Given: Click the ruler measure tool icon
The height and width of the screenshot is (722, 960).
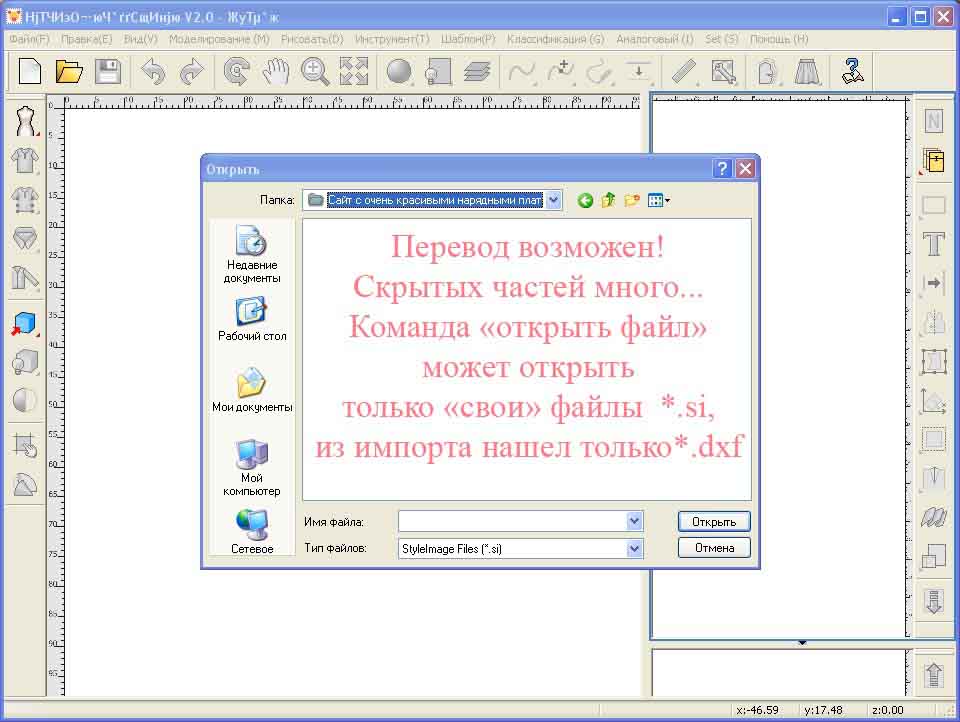Looking at the screenshot, I should click(x=684, y=71).
